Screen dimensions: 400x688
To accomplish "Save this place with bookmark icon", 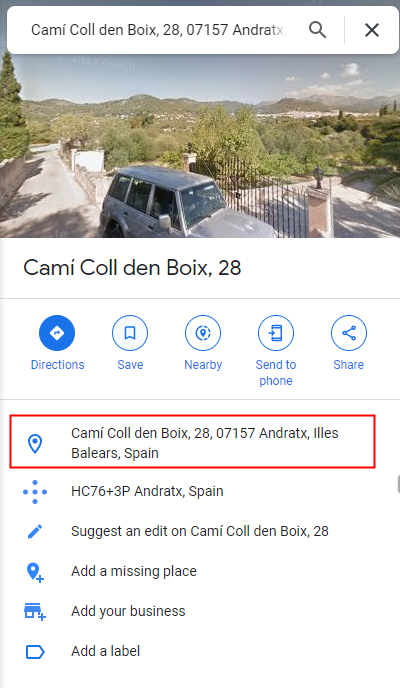I will (x=130, y=333).
